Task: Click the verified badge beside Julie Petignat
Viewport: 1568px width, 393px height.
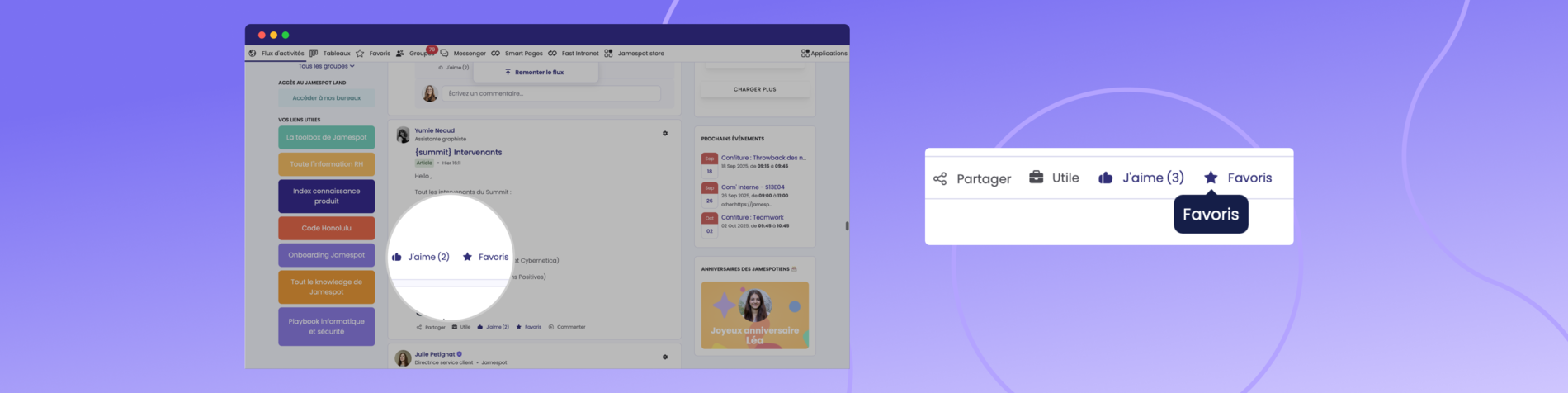Action: (460, 354)
